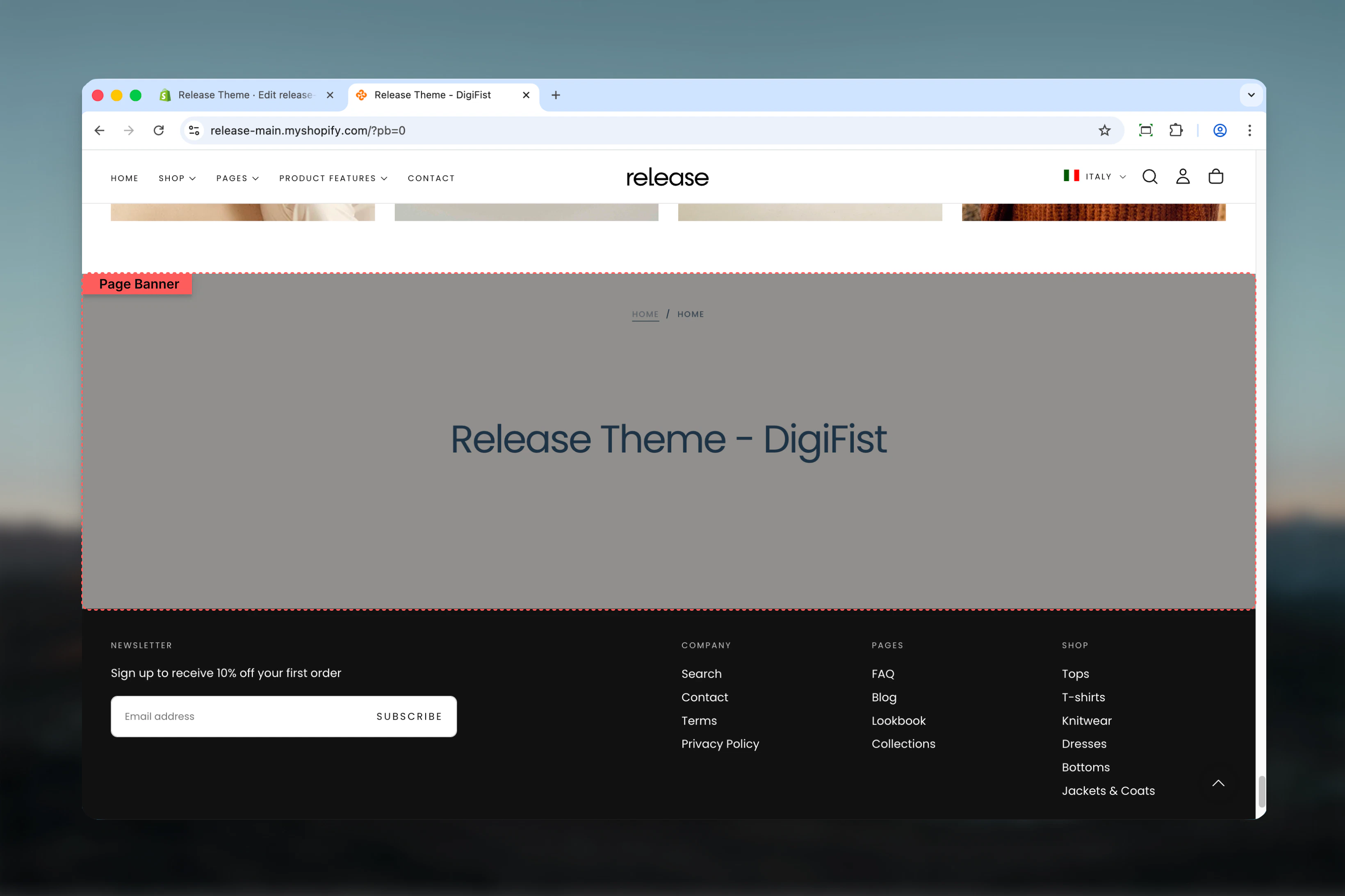This screenshot has height=896, width=1345.
Task: Open the Contact nav menu item
Action: [x=431, y=178]
